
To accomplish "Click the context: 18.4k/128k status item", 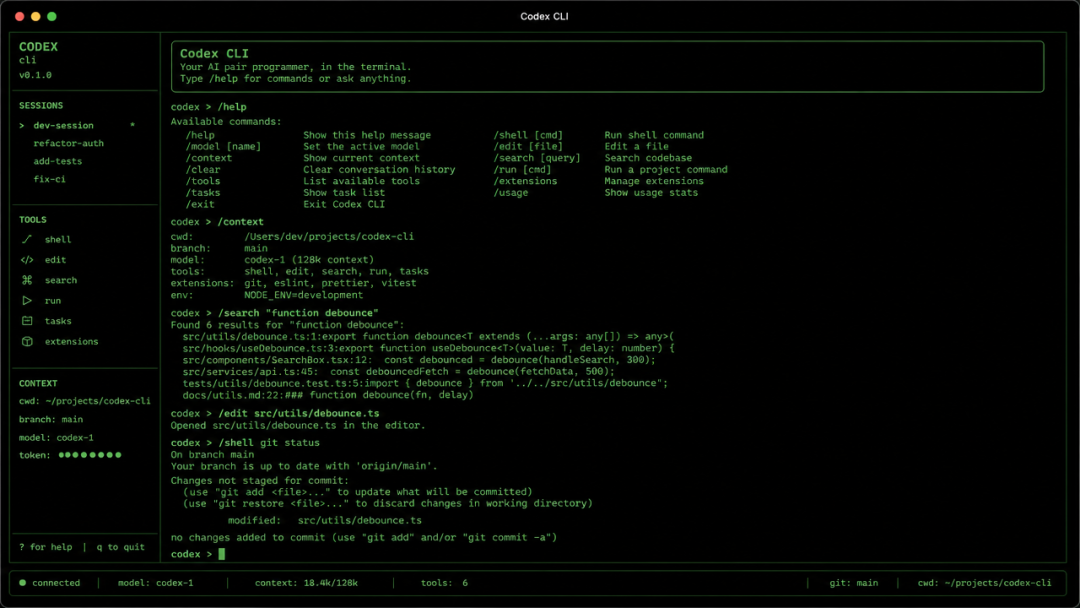I will tap(306, 583).
